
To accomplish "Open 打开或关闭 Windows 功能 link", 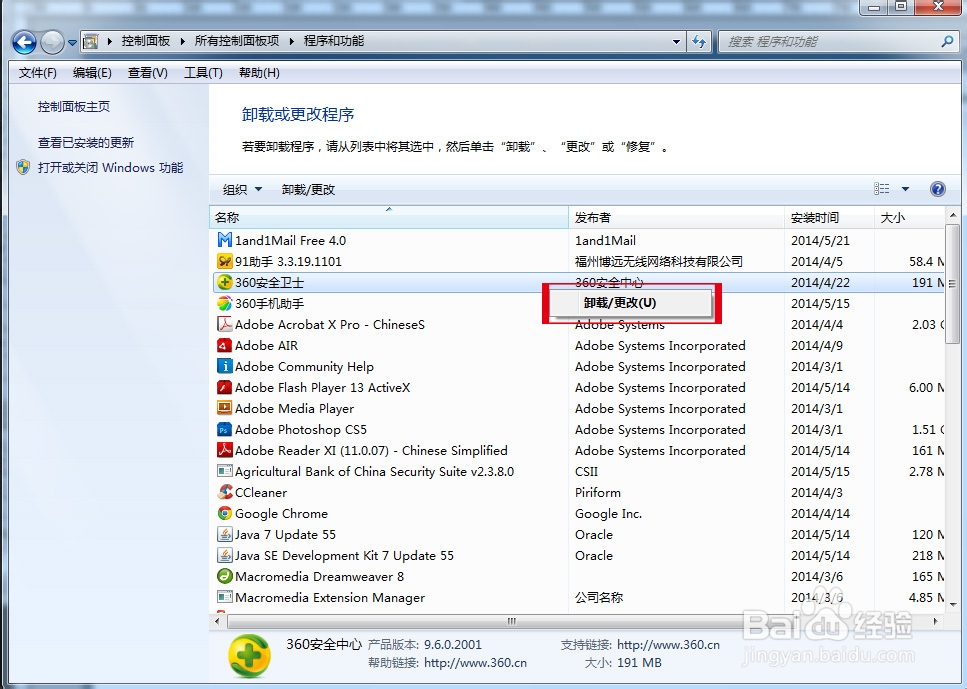I will tap(110, 168).
